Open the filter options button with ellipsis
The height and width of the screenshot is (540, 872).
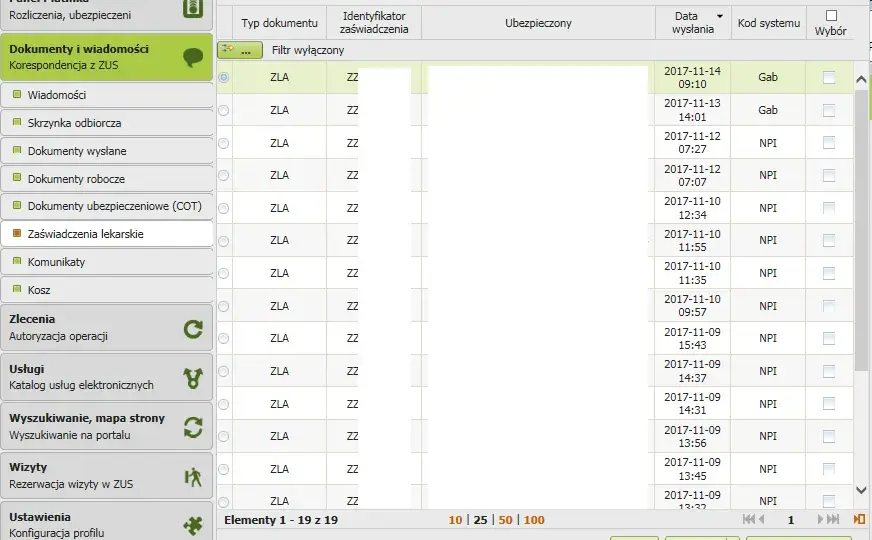click(240, 50)
